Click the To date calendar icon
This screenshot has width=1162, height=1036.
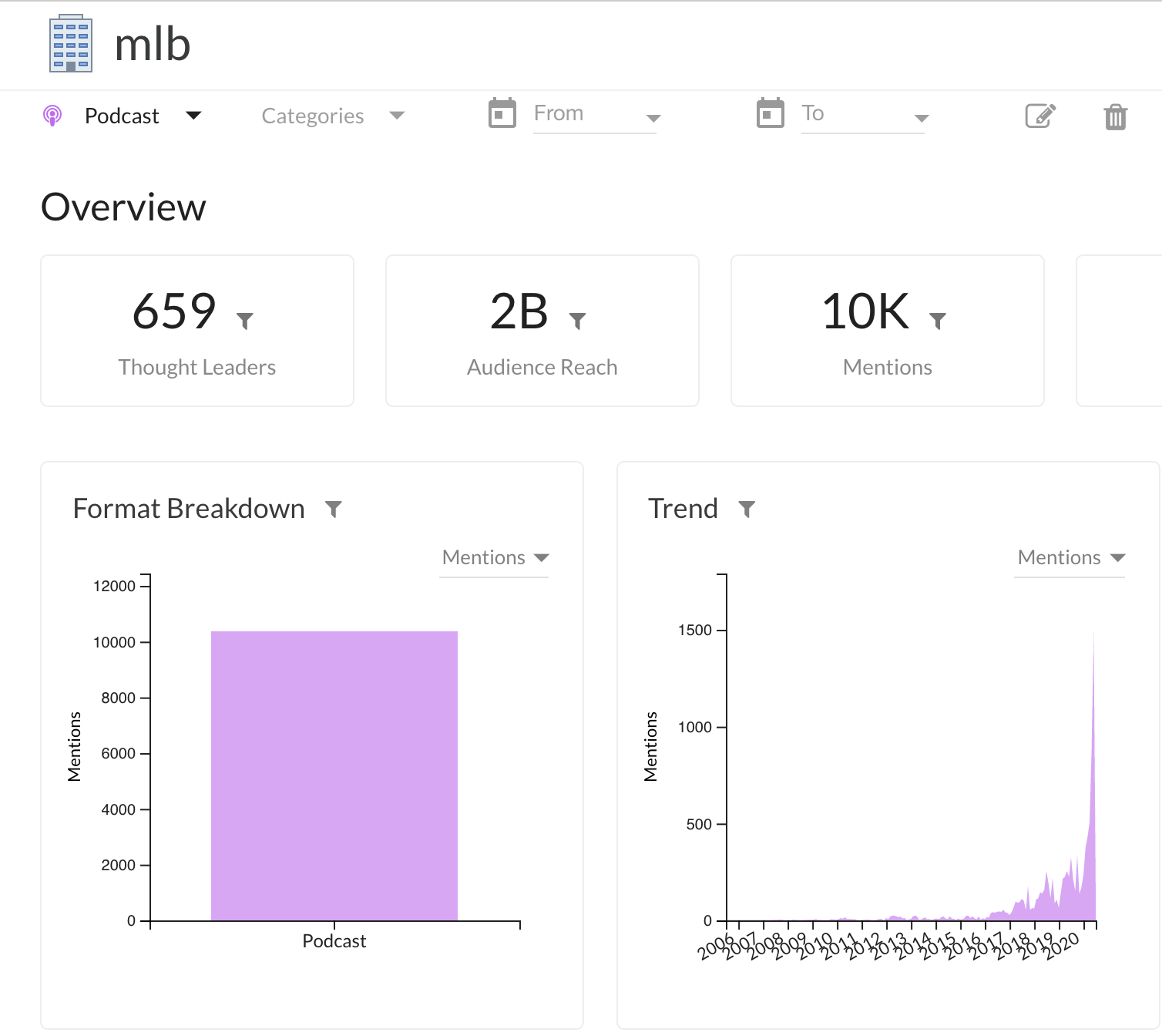[x=771, y=114]
